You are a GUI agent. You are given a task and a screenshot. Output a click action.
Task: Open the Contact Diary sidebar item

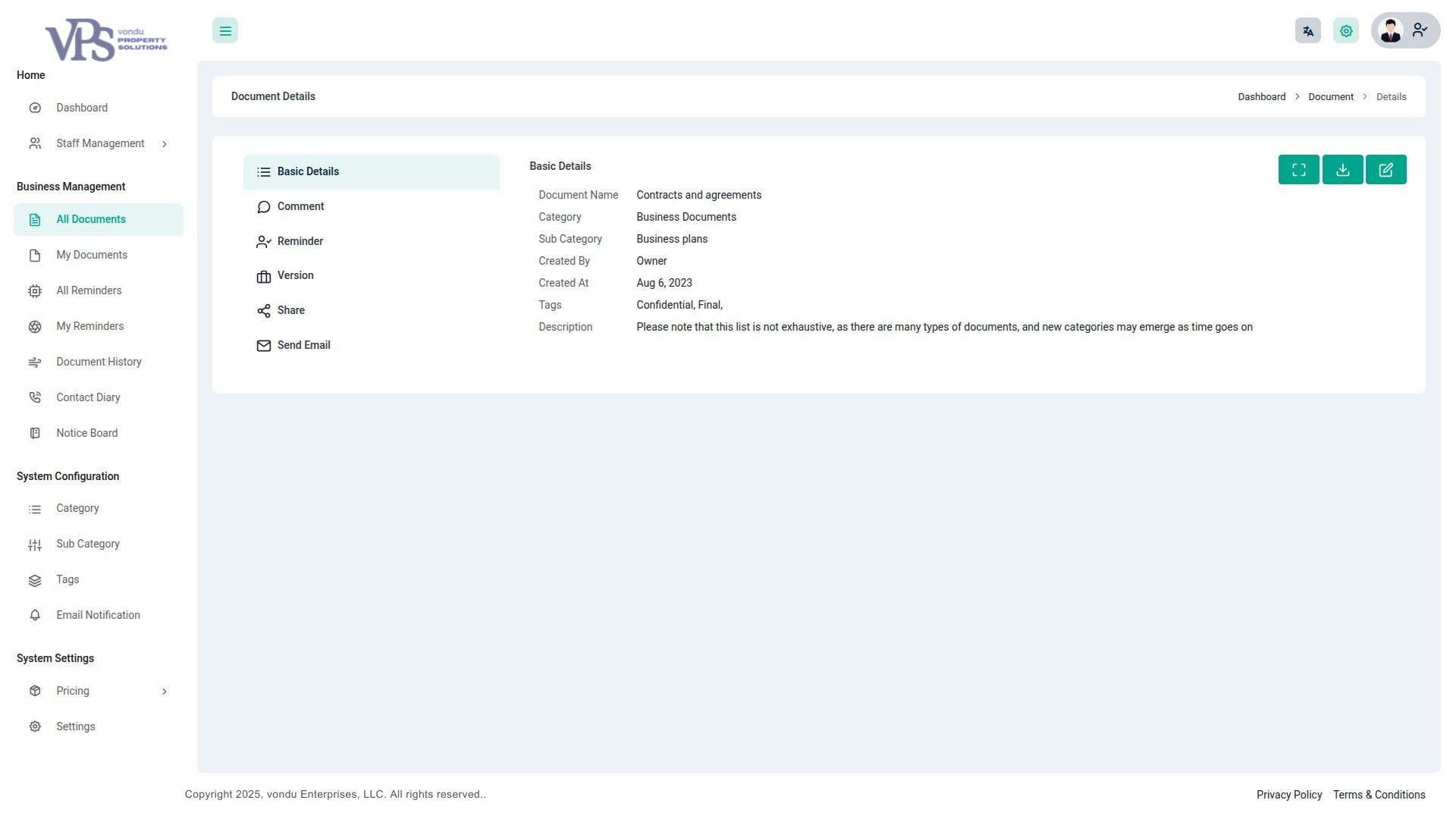[x=88, y=397]
